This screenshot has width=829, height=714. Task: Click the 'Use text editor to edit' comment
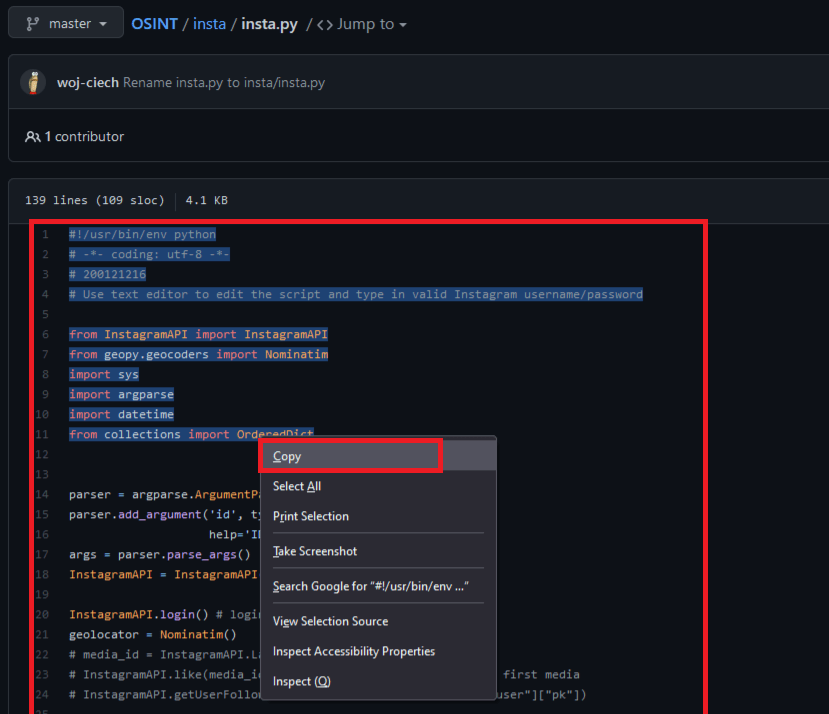pos(356,295)
